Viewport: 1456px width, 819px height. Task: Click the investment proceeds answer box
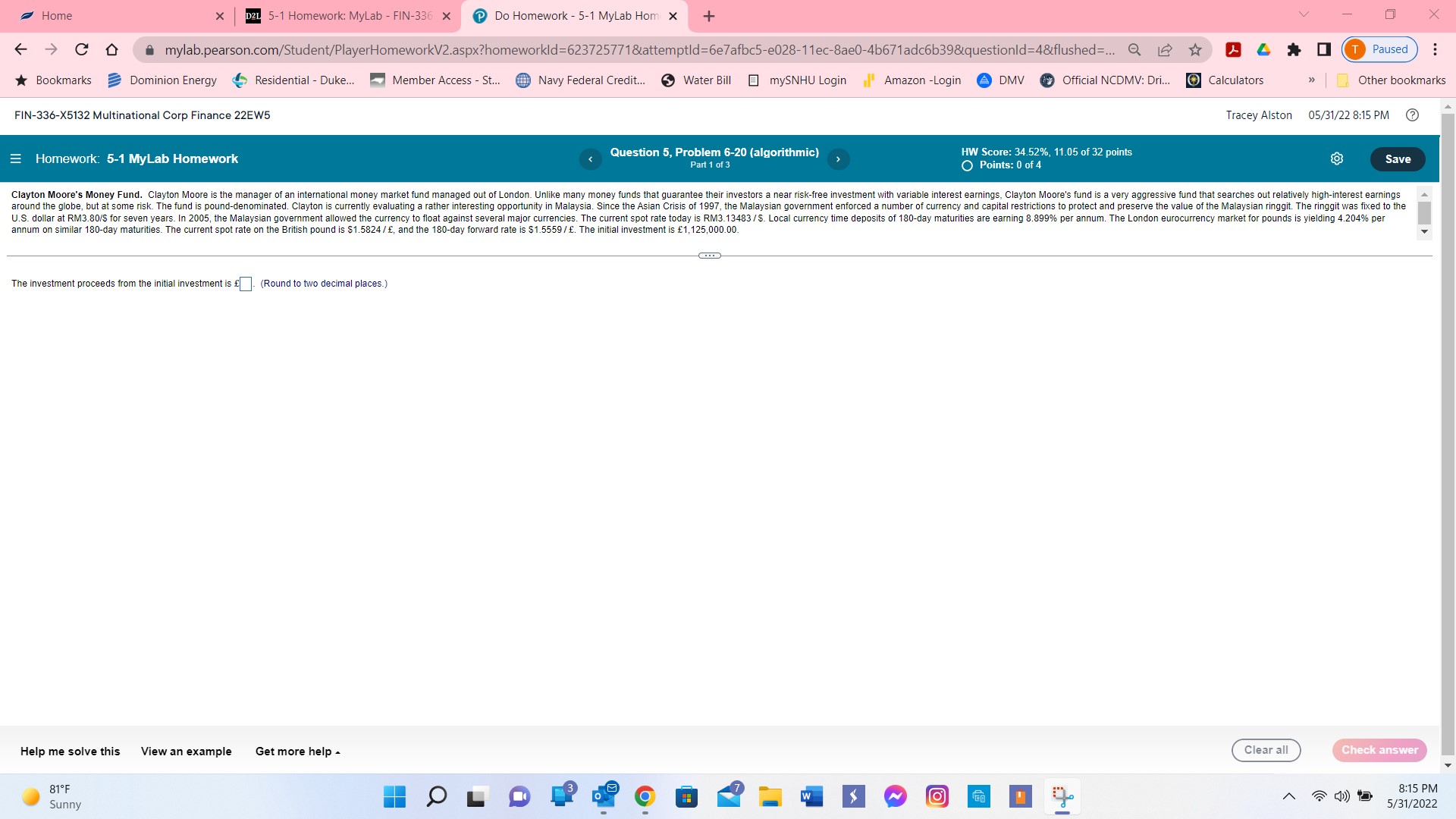click(x=245, y=284)
